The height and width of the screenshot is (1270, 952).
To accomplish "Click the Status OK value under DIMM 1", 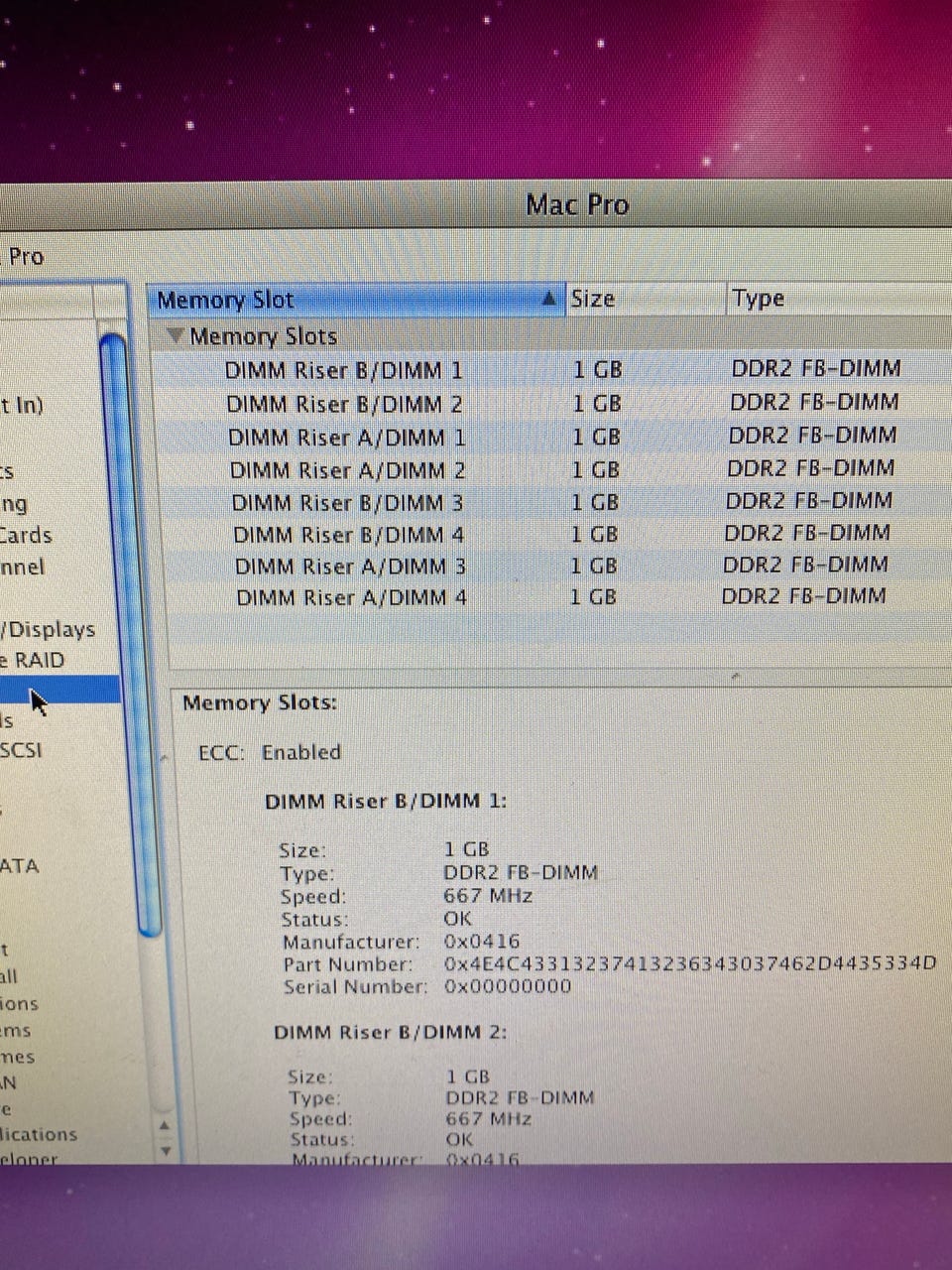I will pos(458,918).
